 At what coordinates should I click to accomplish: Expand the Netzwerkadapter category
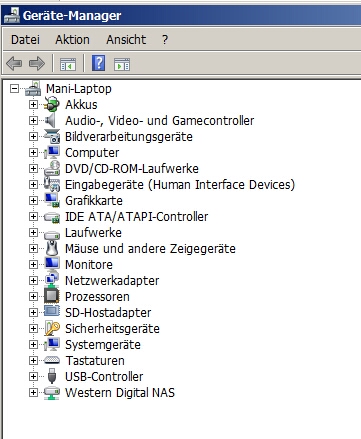(33, 281)
